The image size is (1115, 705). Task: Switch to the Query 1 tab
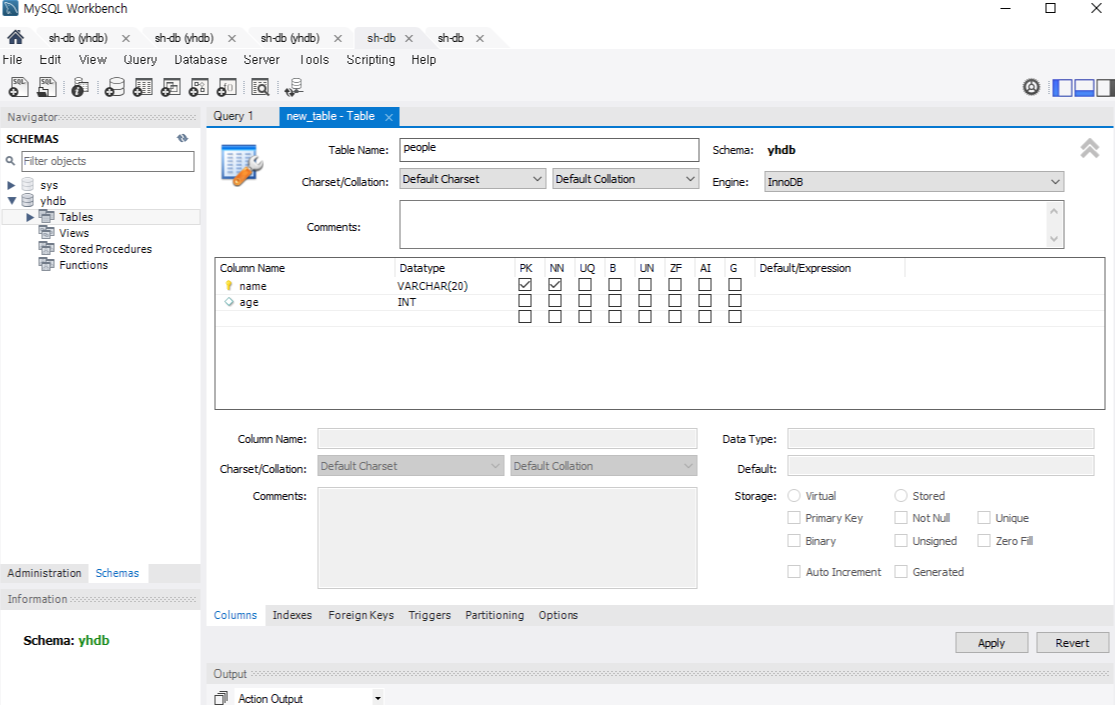pyautogui.click(x=233, y=116)
